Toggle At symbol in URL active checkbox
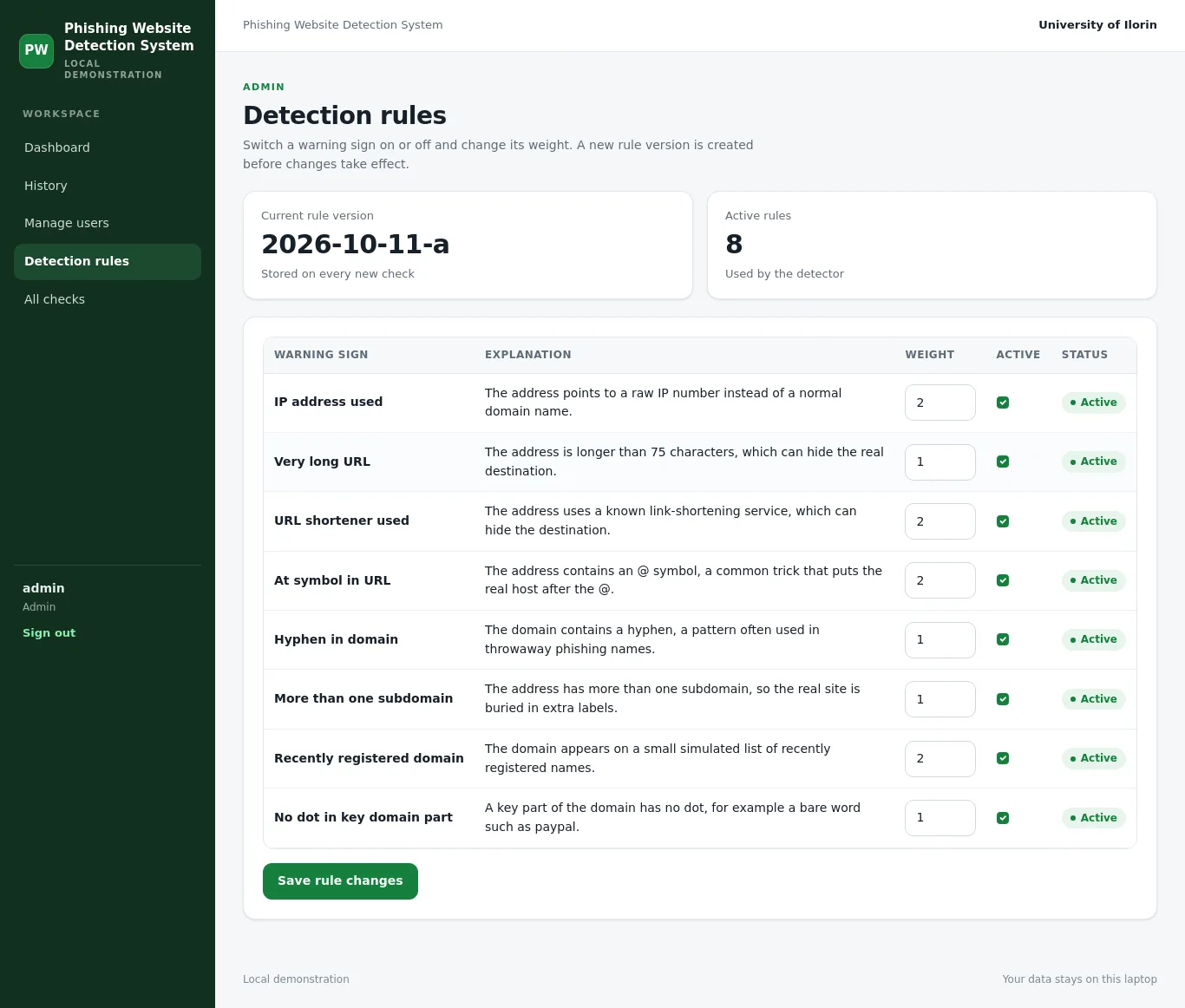 click(x=1003, y=580)
